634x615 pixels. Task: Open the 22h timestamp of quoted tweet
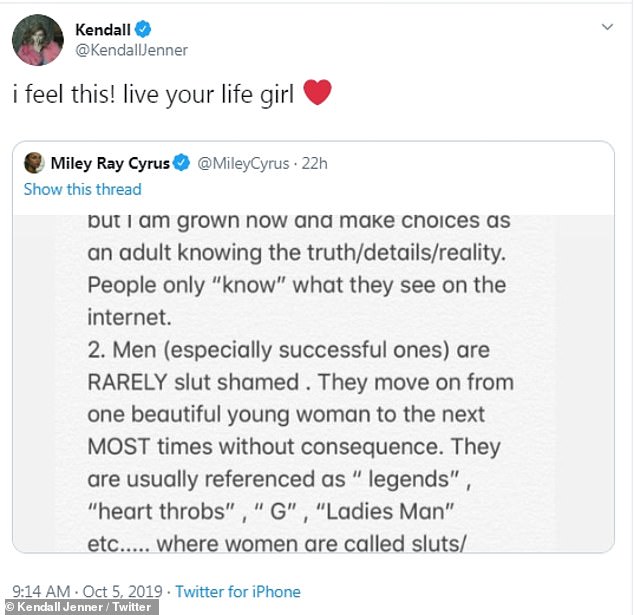tap(315, 163)
